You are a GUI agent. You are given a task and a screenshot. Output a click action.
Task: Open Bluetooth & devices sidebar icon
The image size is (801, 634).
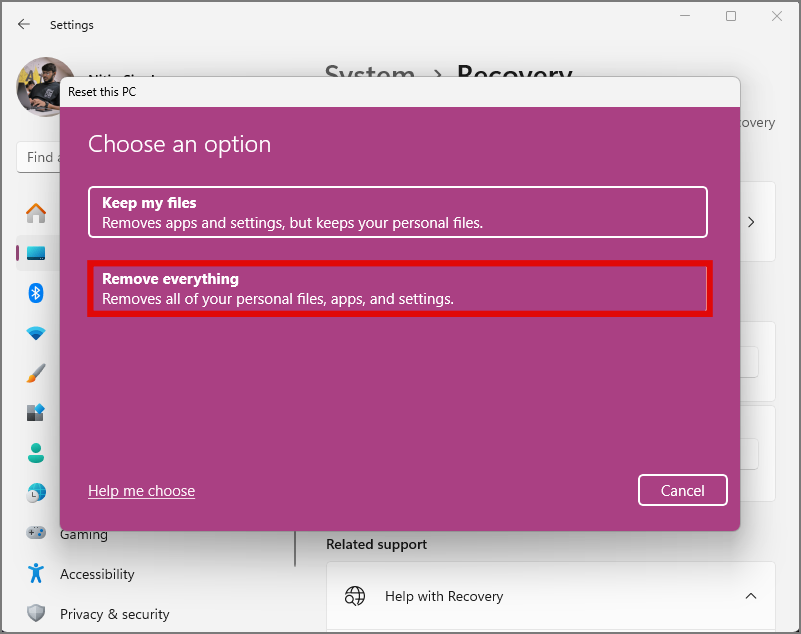(36, 293)
